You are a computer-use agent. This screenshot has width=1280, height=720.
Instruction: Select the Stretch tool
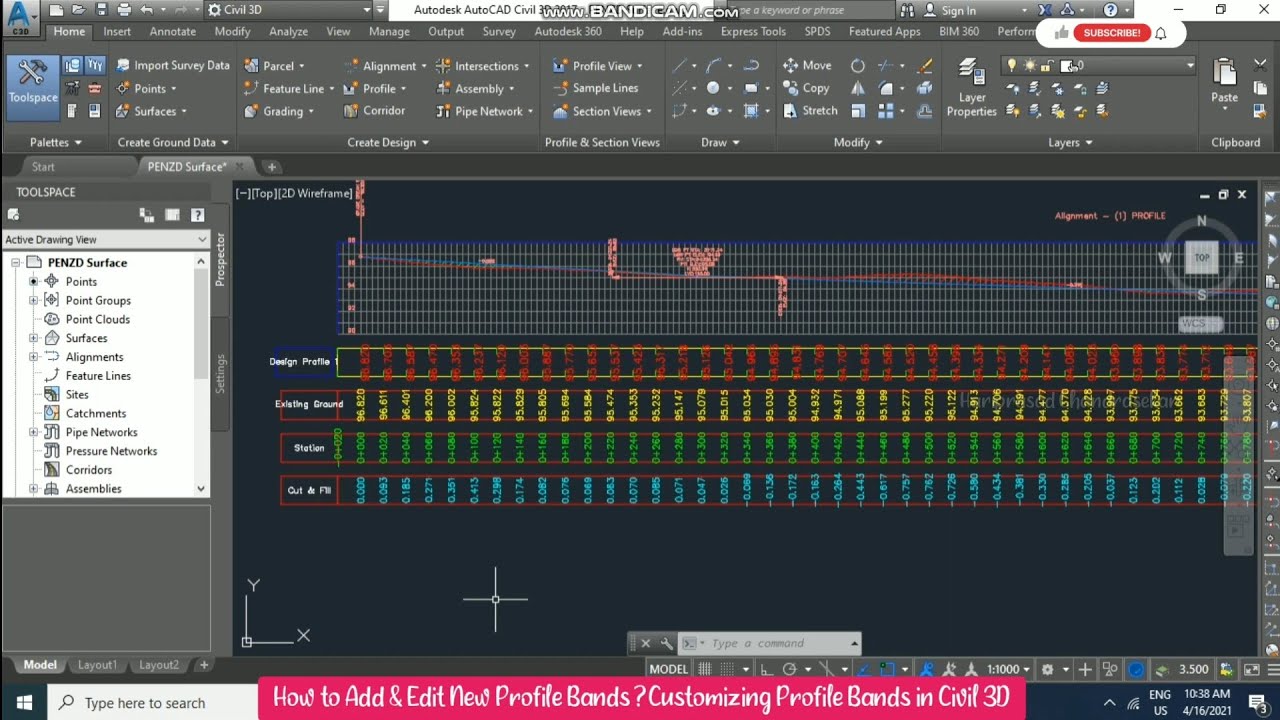[x=810, y=111]
